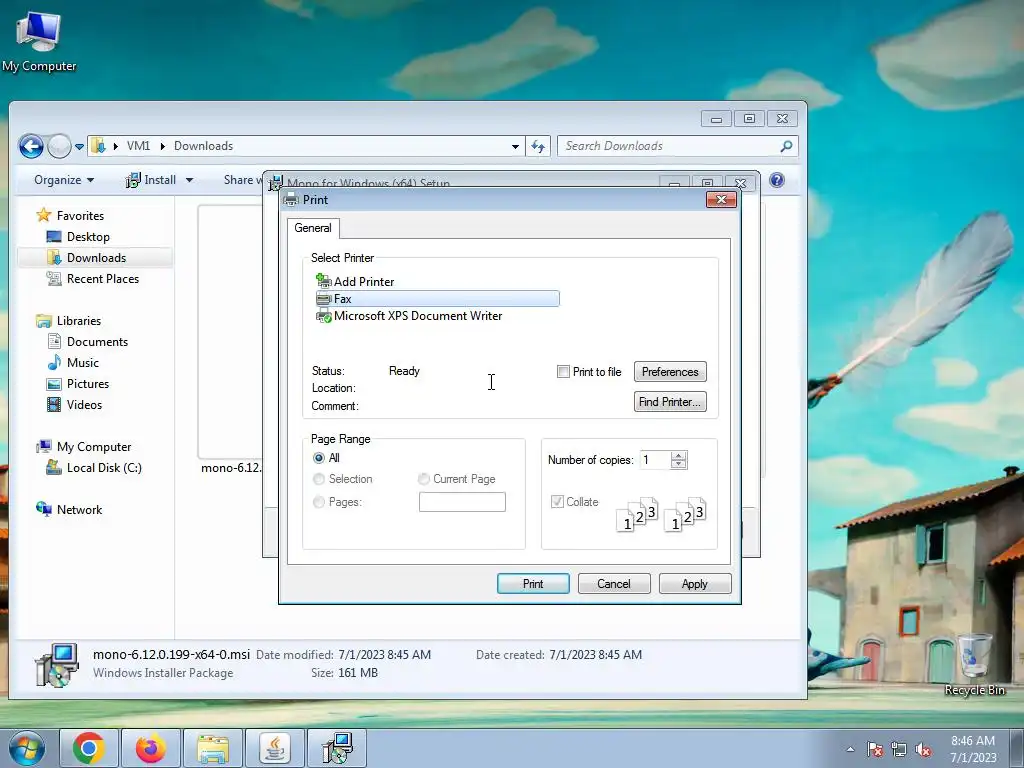Launch Firefox from taskbar

150,748
